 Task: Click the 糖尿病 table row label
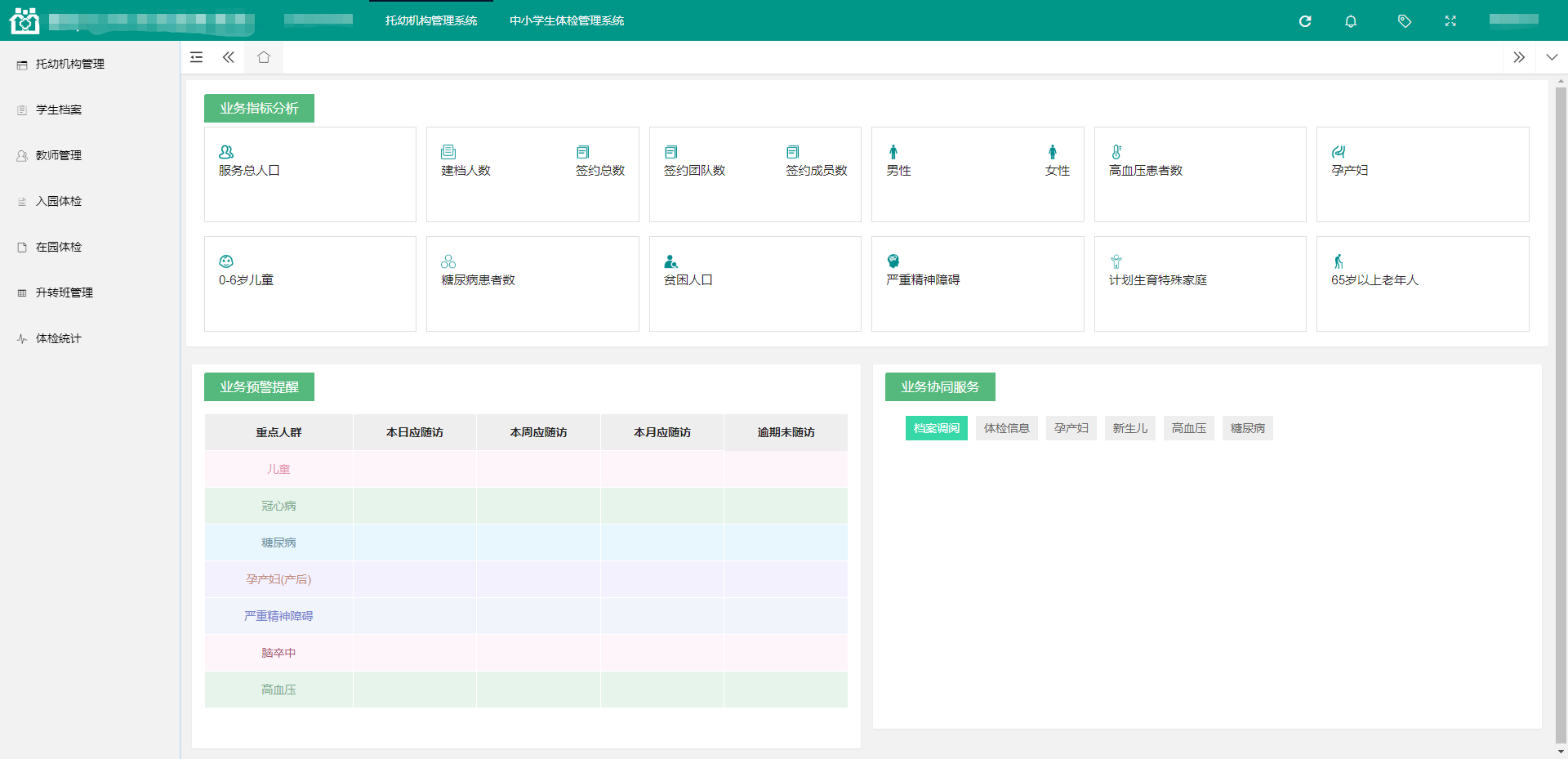click(x=278, y=542)
